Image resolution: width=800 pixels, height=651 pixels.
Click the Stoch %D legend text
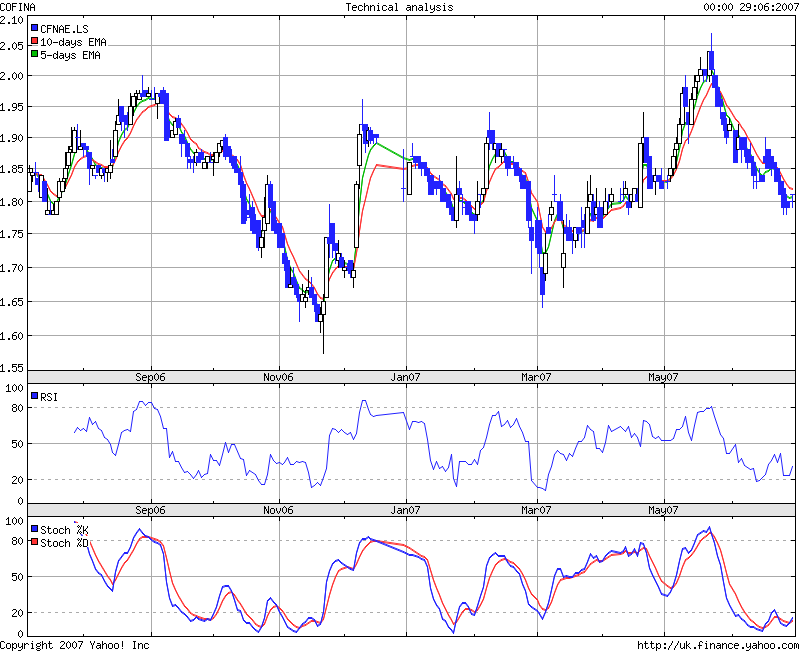tap(65, 543)
